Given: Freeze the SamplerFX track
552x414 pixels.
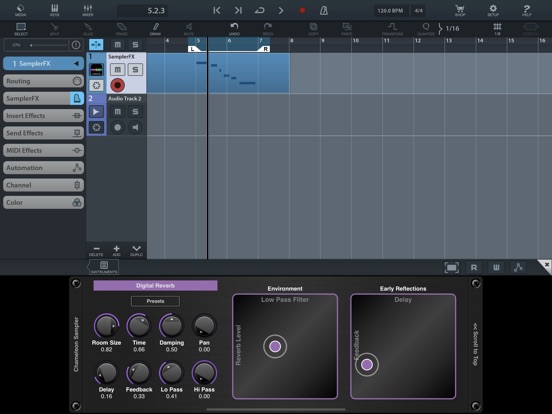Looking at the screenshot, I should tap(96, 85).
